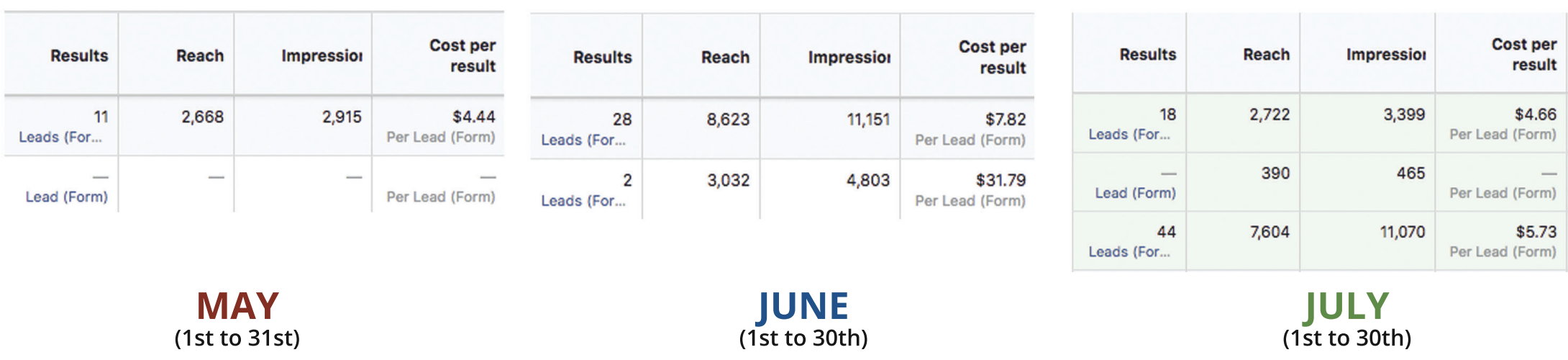Click the Impressions header in June table

pyautogui.click(x=849, y=57)
